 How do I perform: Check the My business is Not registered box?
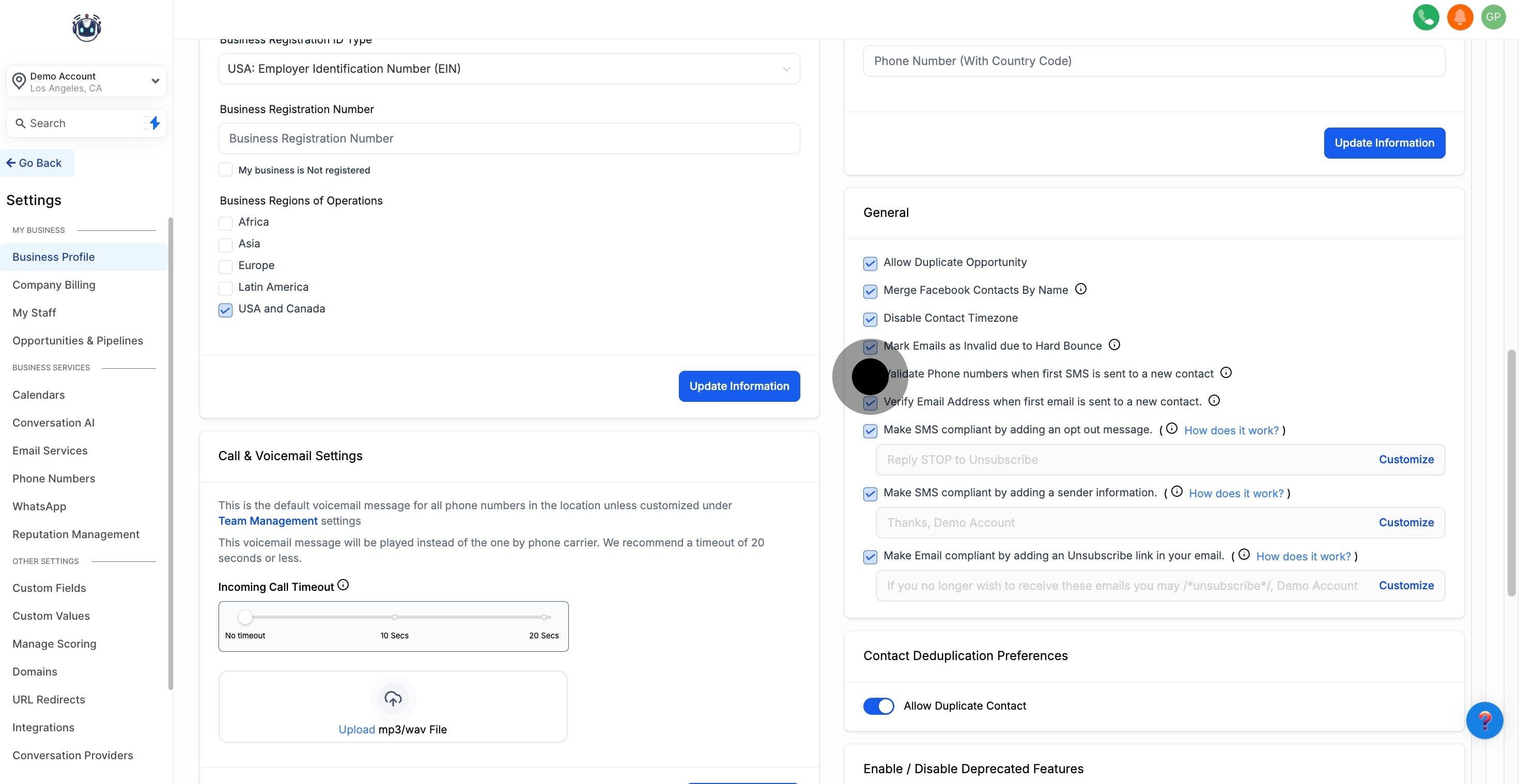pos(225,170)
